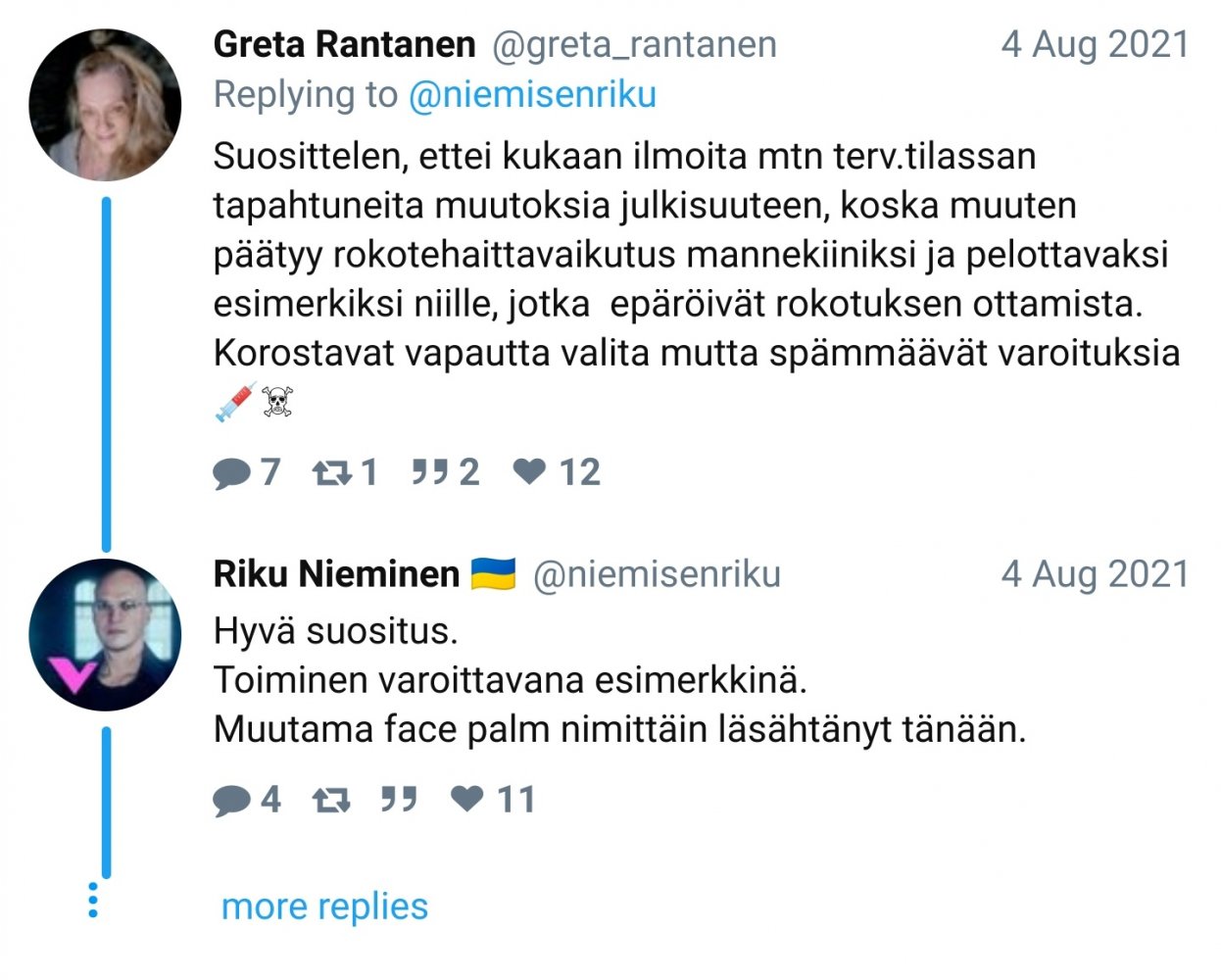Click reply icon on Greta Rantanen's tweet
The image size is (1221, 980).
tap(231, 473)
